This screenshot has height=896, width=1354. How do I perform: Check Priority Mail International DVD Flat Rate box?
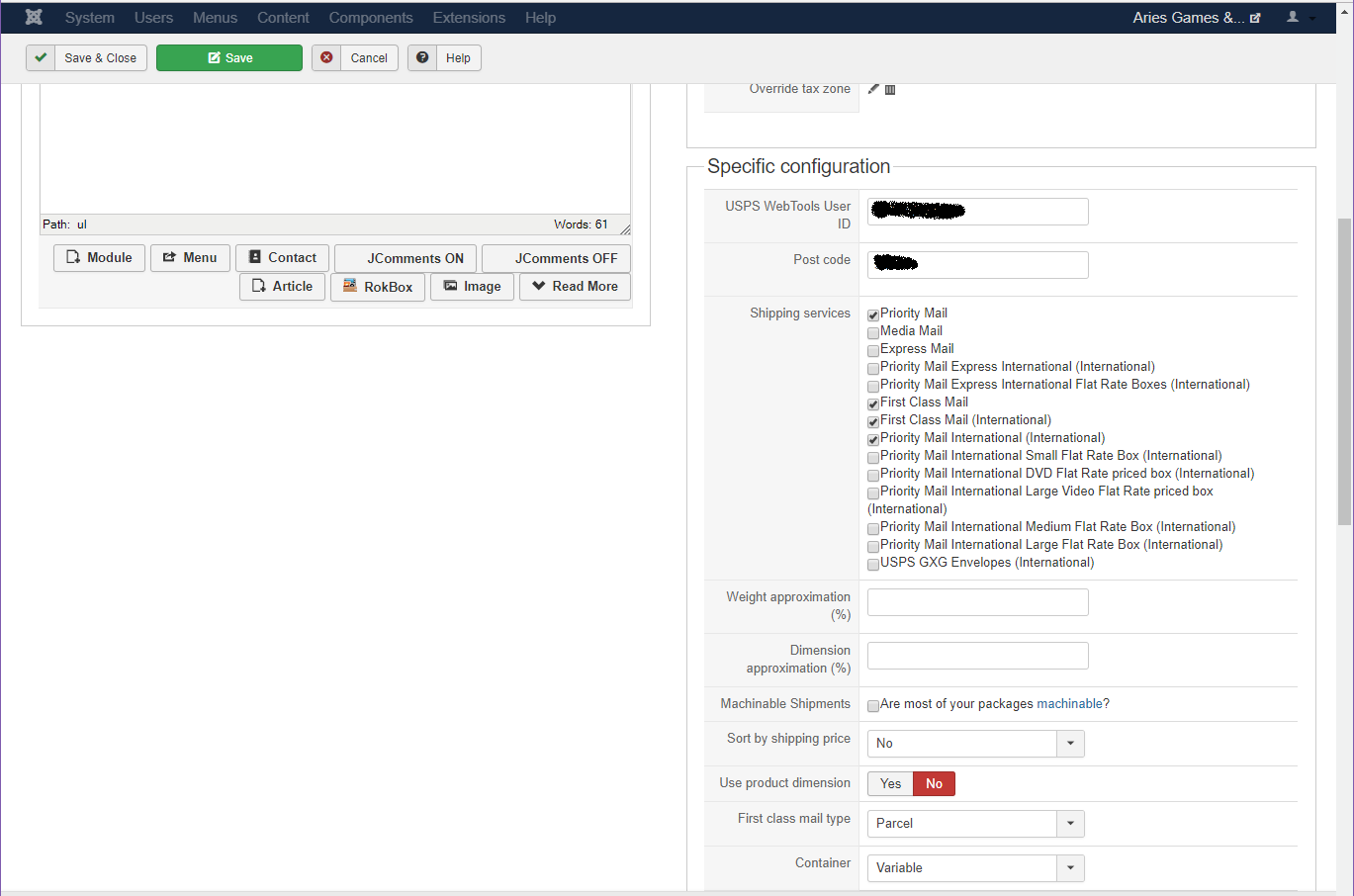[873, 476]
